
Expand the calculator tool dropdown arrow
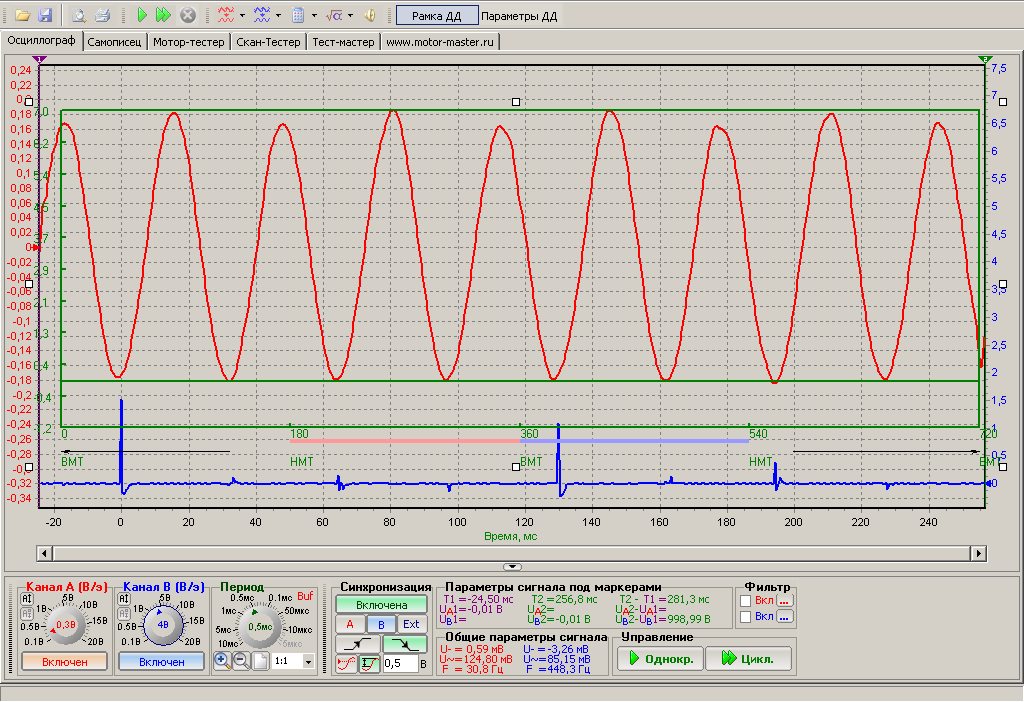click(314, 15)
